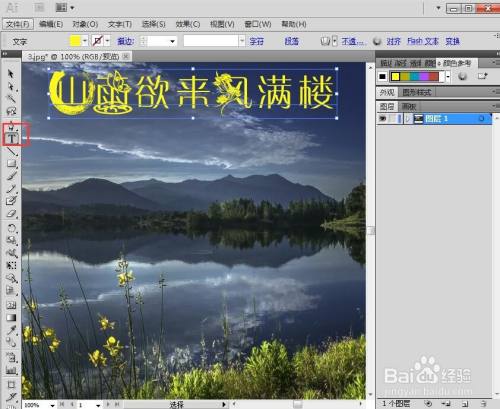Select the Line Segment tool

click(x=12, y=151)
